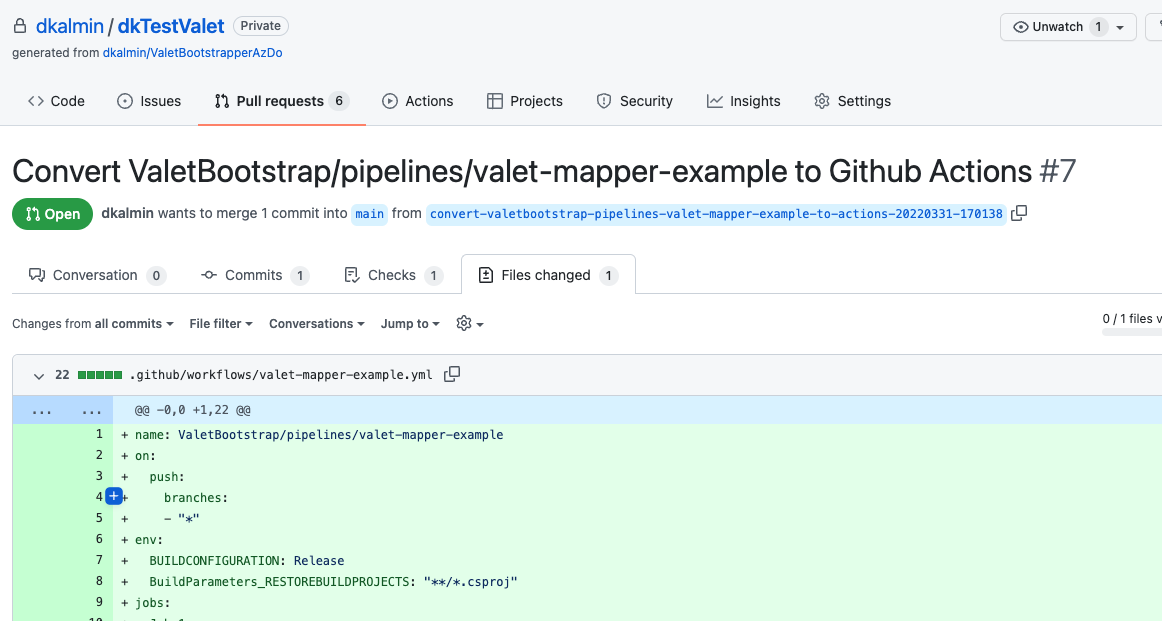
Task: Copy the valet-mapper-example.yml file path
Action: 452,374
